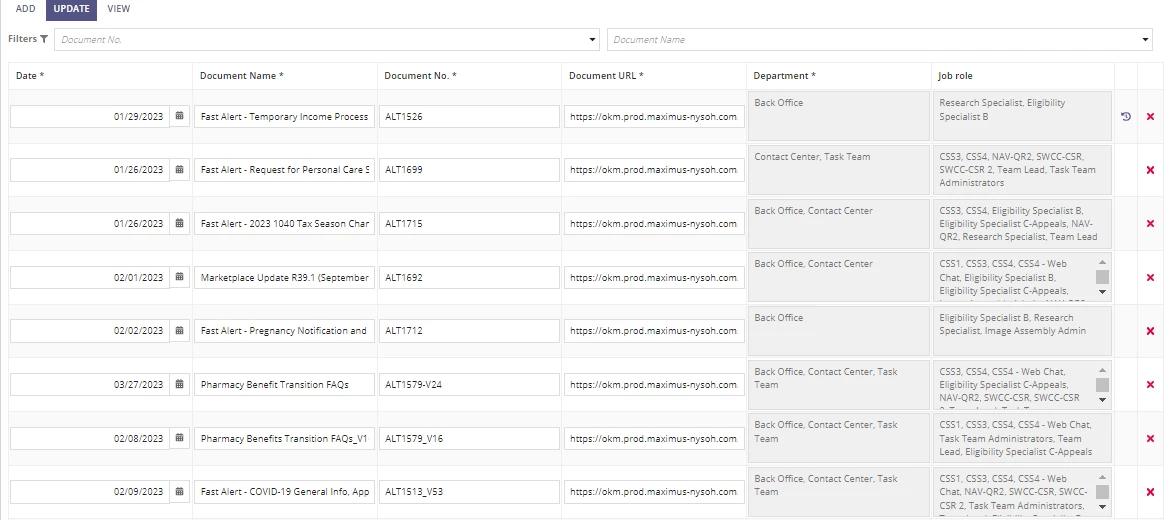Click the ALT1526 document number field

(469, 117)
